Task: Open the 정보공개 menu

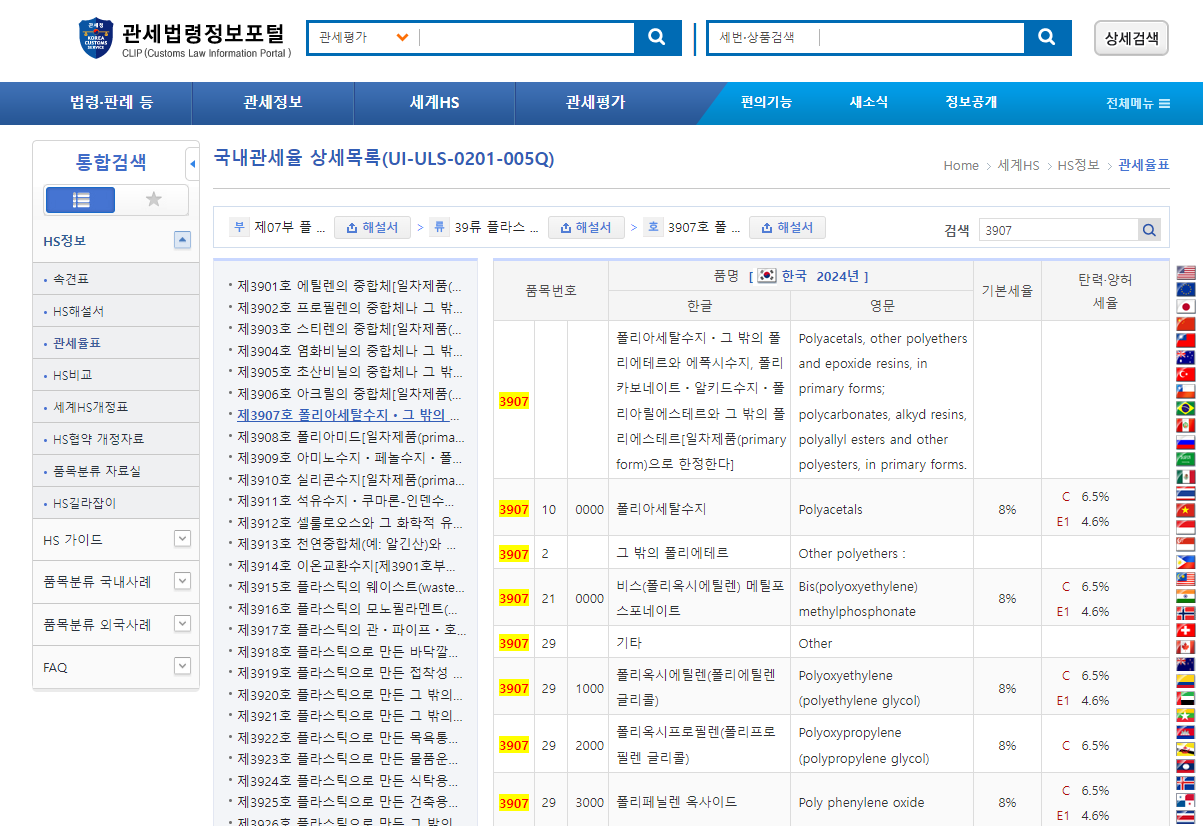Action: tap(971, 102)
